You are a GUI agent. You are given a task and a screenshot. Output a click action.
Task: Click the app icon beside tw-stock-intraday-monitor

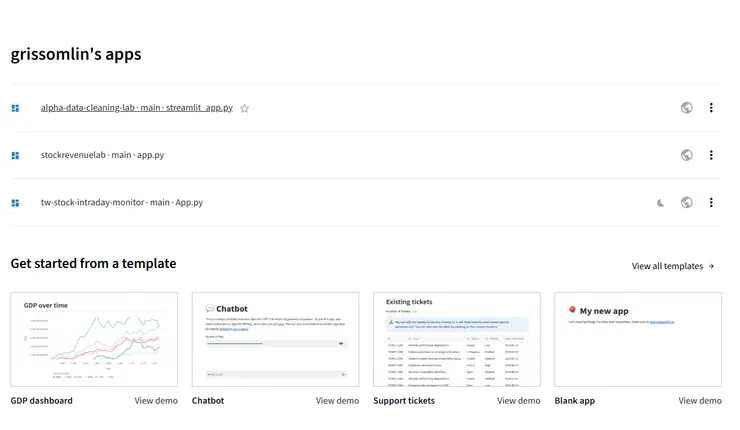point(15,202)
